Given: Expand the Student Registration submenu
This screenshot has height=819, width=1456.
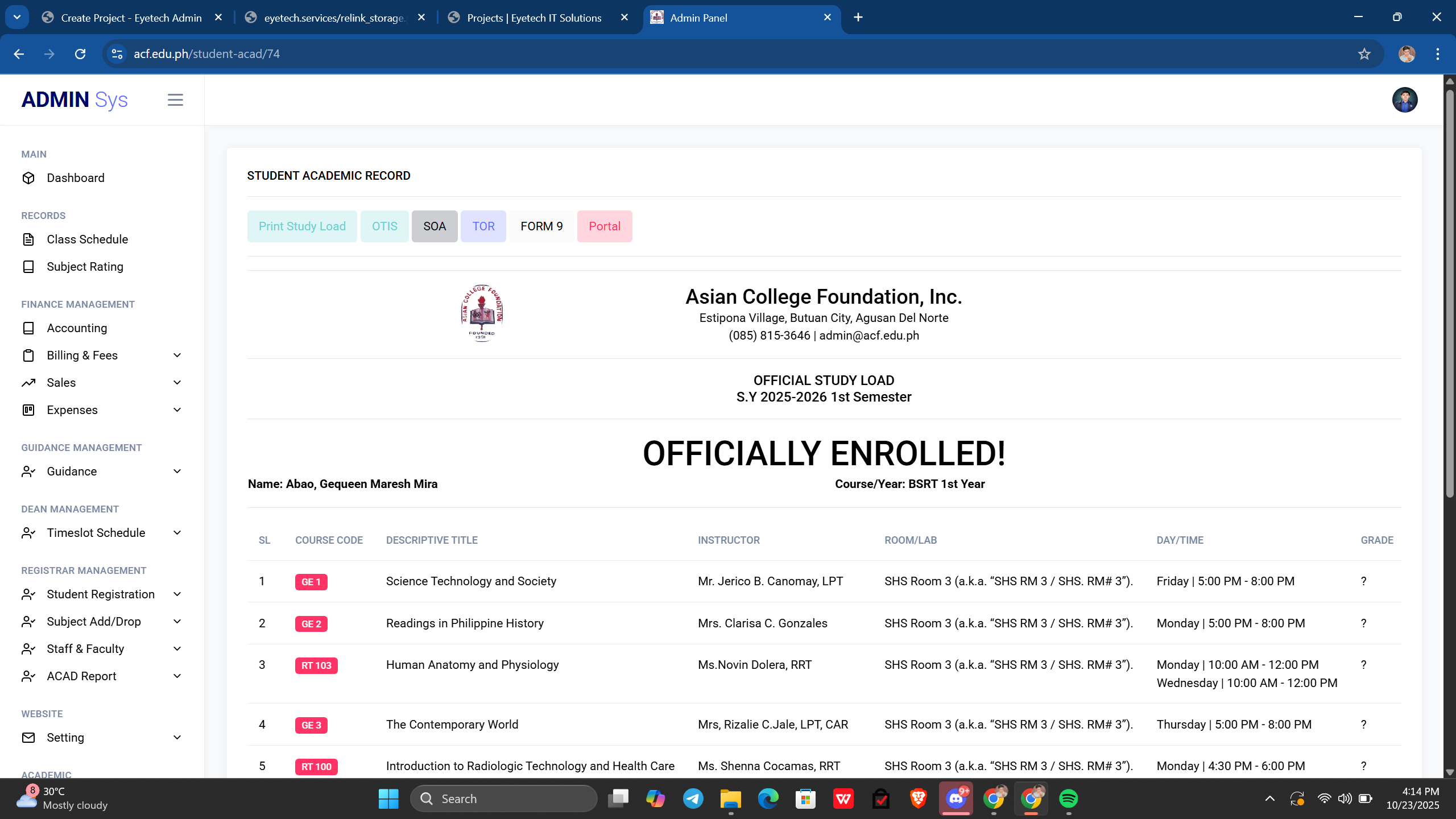Looking at the screenshot, I should point(177,594).
